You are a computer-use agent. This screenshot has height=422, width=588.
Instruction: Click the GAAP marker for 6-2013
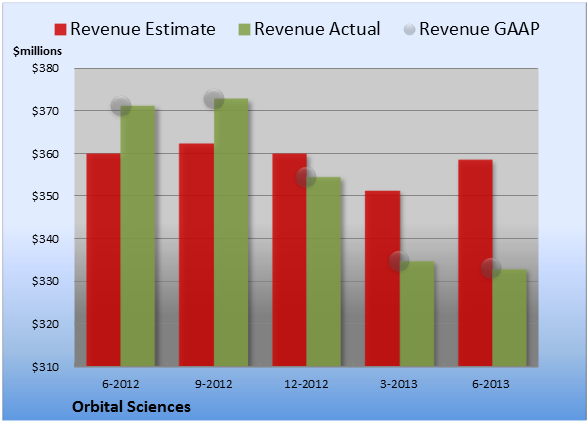click(491, 268)
